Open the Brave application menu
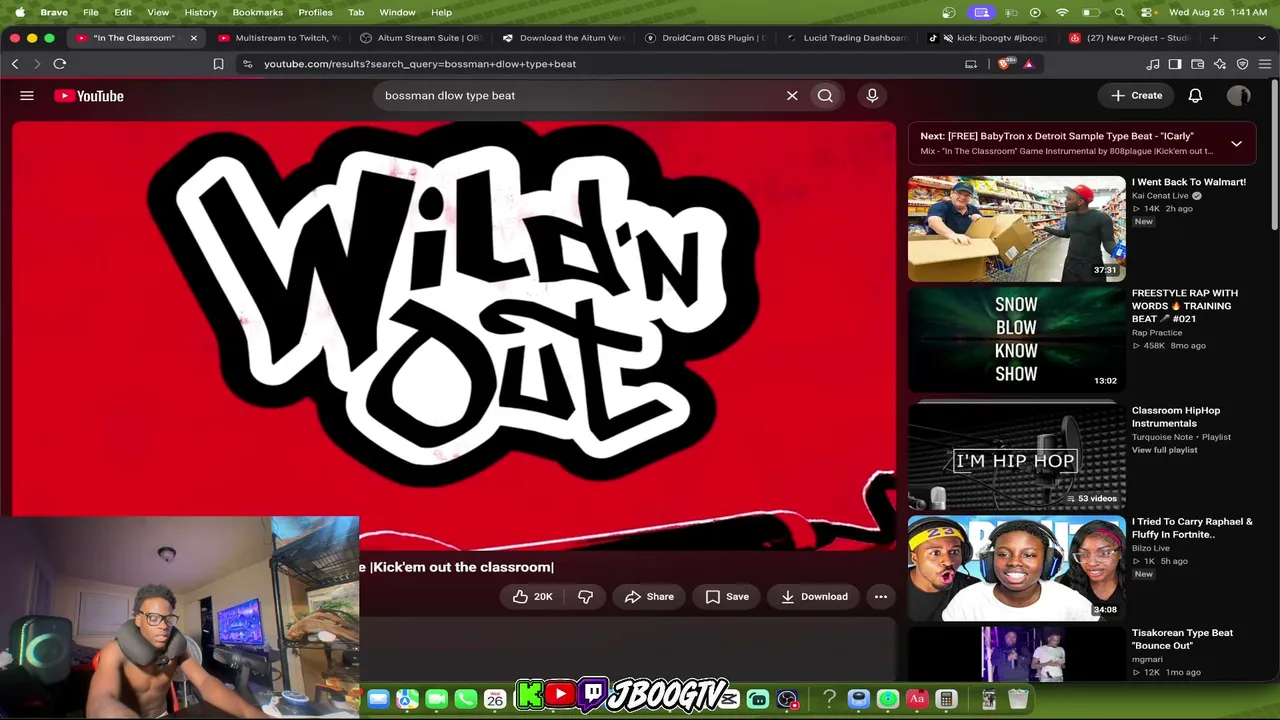The image size is (1280, 720). pos(54,12)
